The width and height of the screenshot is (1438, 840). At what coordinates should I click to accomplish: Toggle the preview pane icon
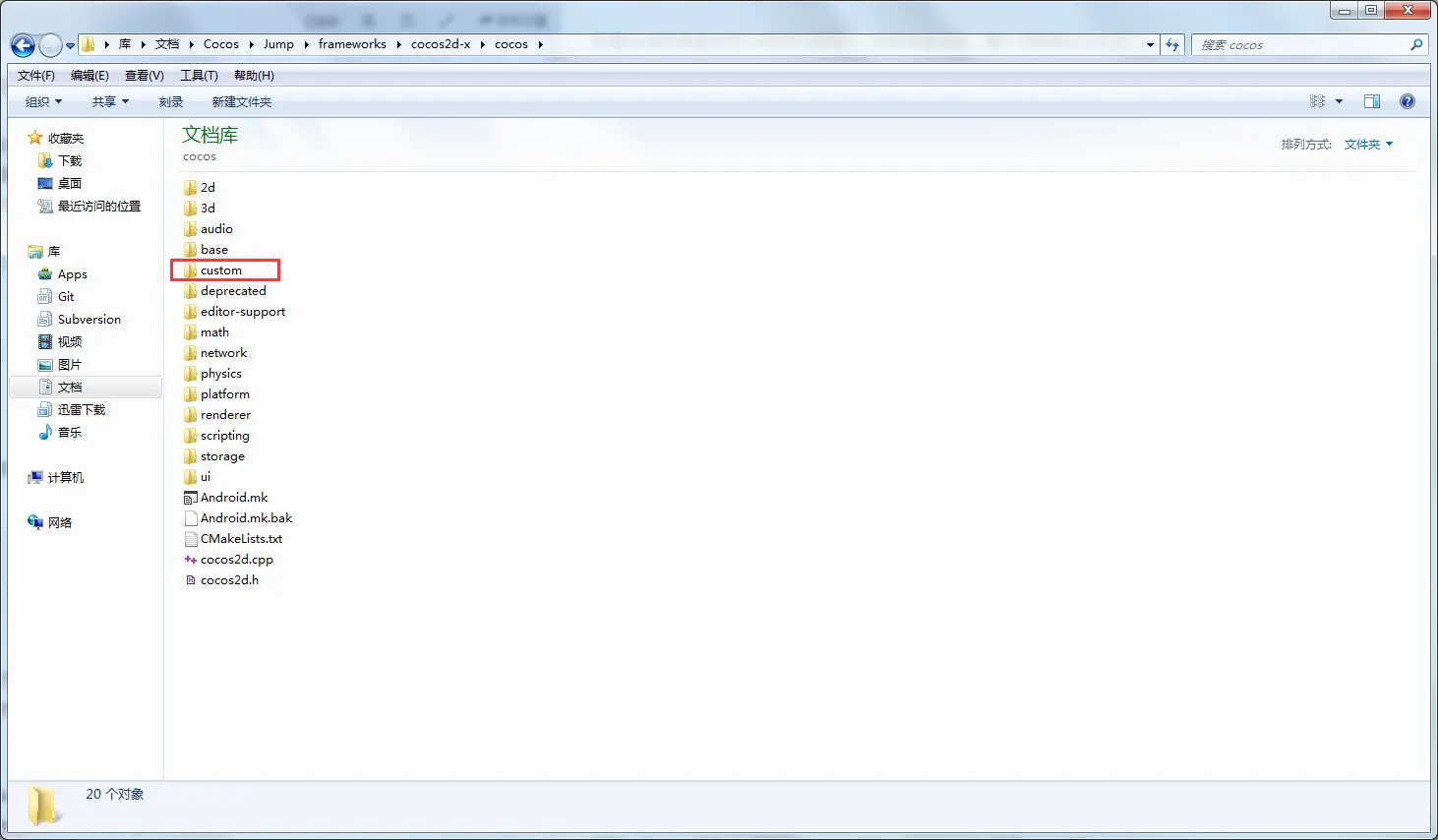1372,101
